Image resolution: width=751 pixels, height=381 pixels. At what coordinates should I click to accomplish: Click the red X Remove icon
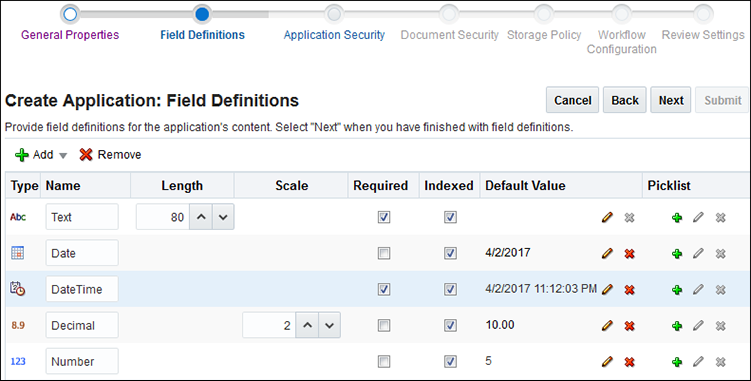[86, 155]
